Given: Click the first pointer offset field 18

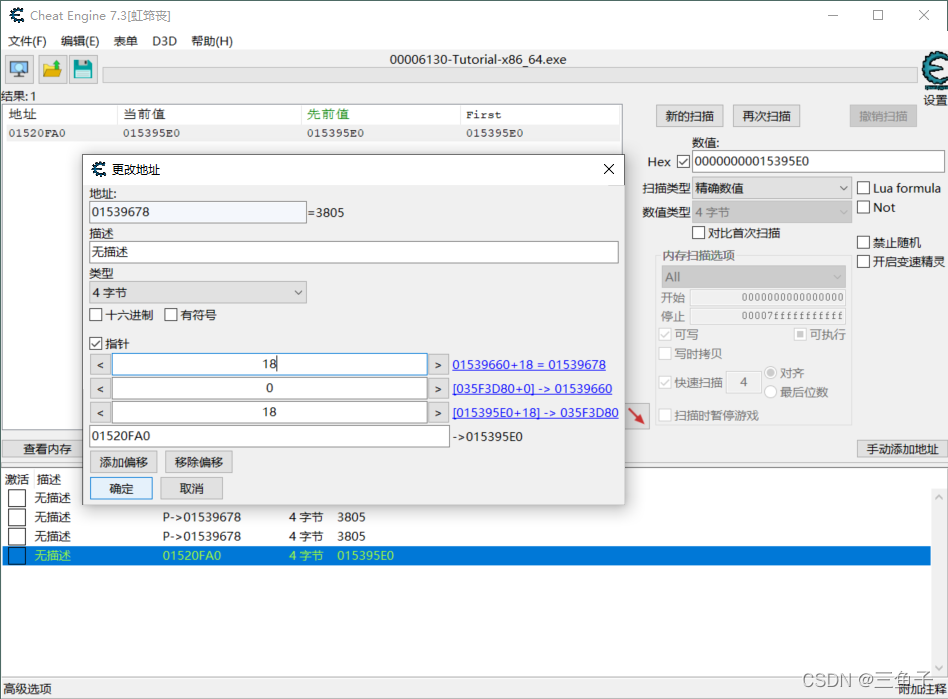Looking at the screenshot, I should click(270, 364).
